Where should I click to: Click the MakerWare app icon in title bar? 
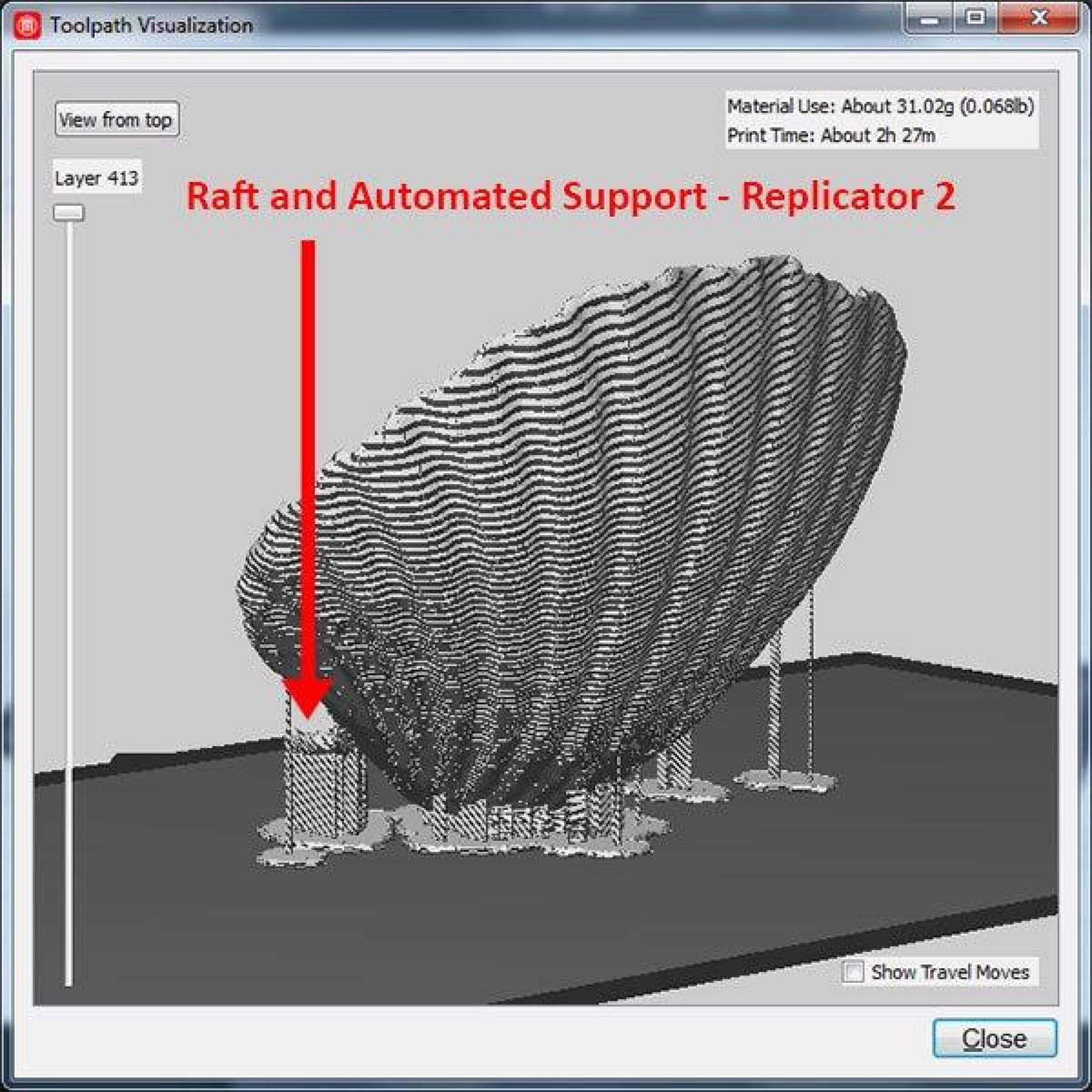[x=27, y=26]
